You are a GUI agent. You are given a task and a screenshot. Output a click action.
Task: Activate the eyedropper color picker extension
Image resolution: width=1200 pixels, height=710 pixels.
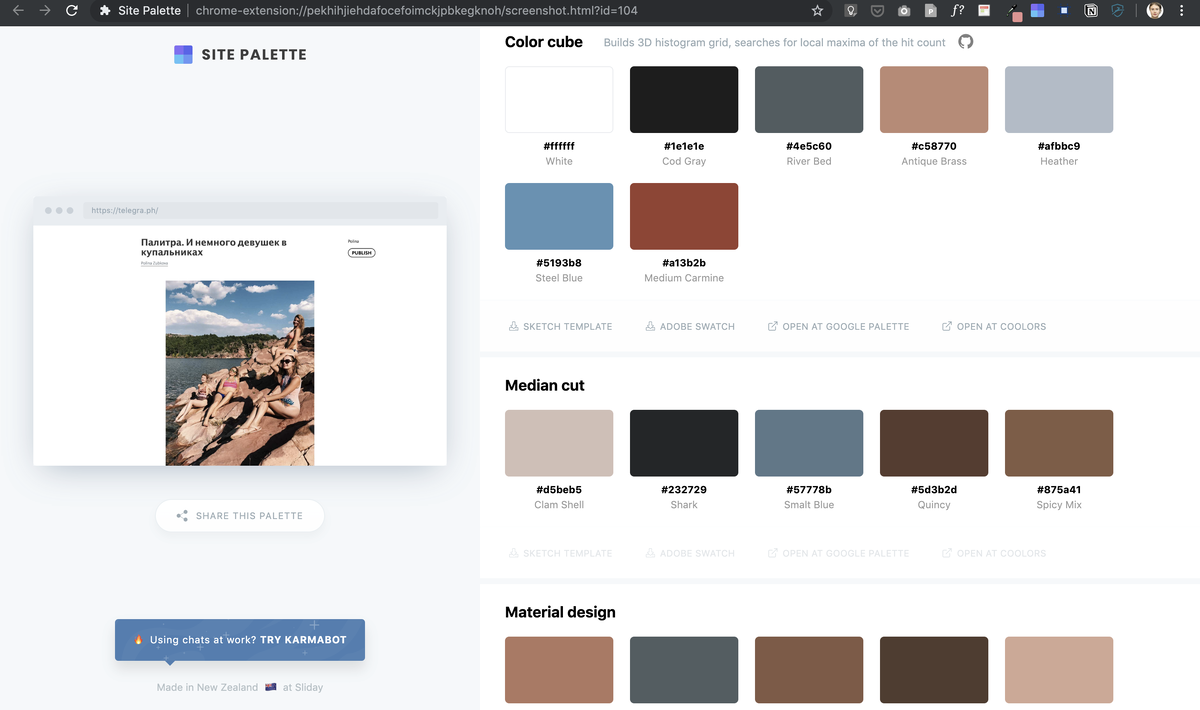click(x=1013, y=12)
